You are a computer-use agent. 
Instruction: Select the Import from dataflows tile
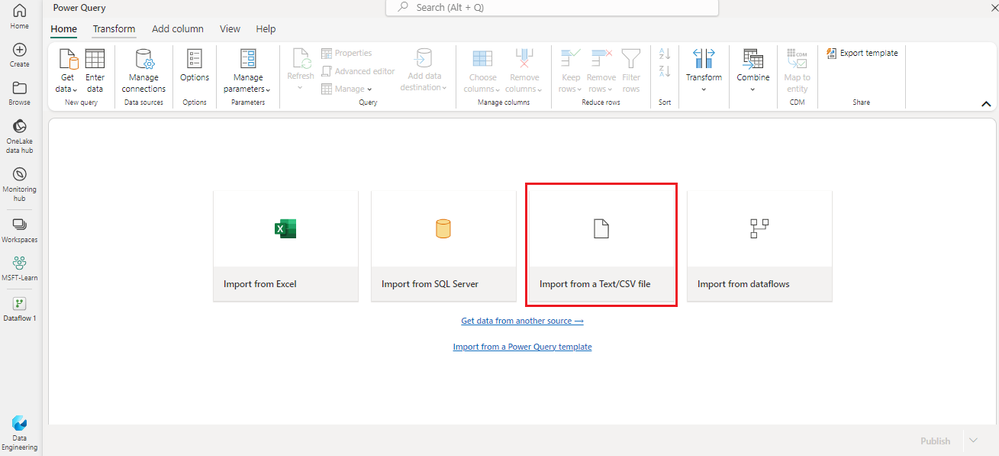tap(759, 246)
